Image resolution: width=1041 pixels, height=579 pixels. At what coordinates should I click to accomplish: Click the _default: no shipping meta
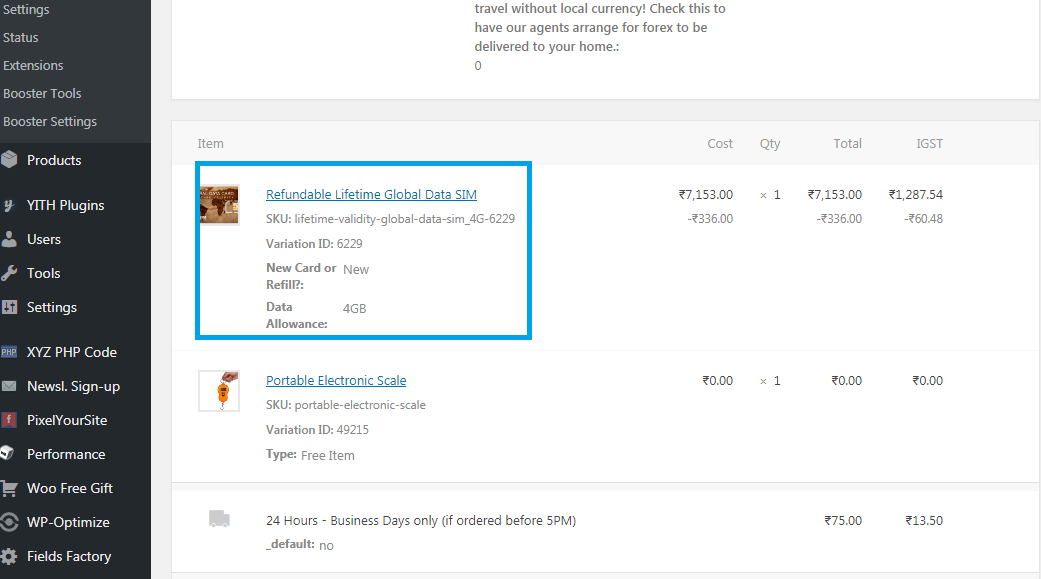(x=299, y=544)
